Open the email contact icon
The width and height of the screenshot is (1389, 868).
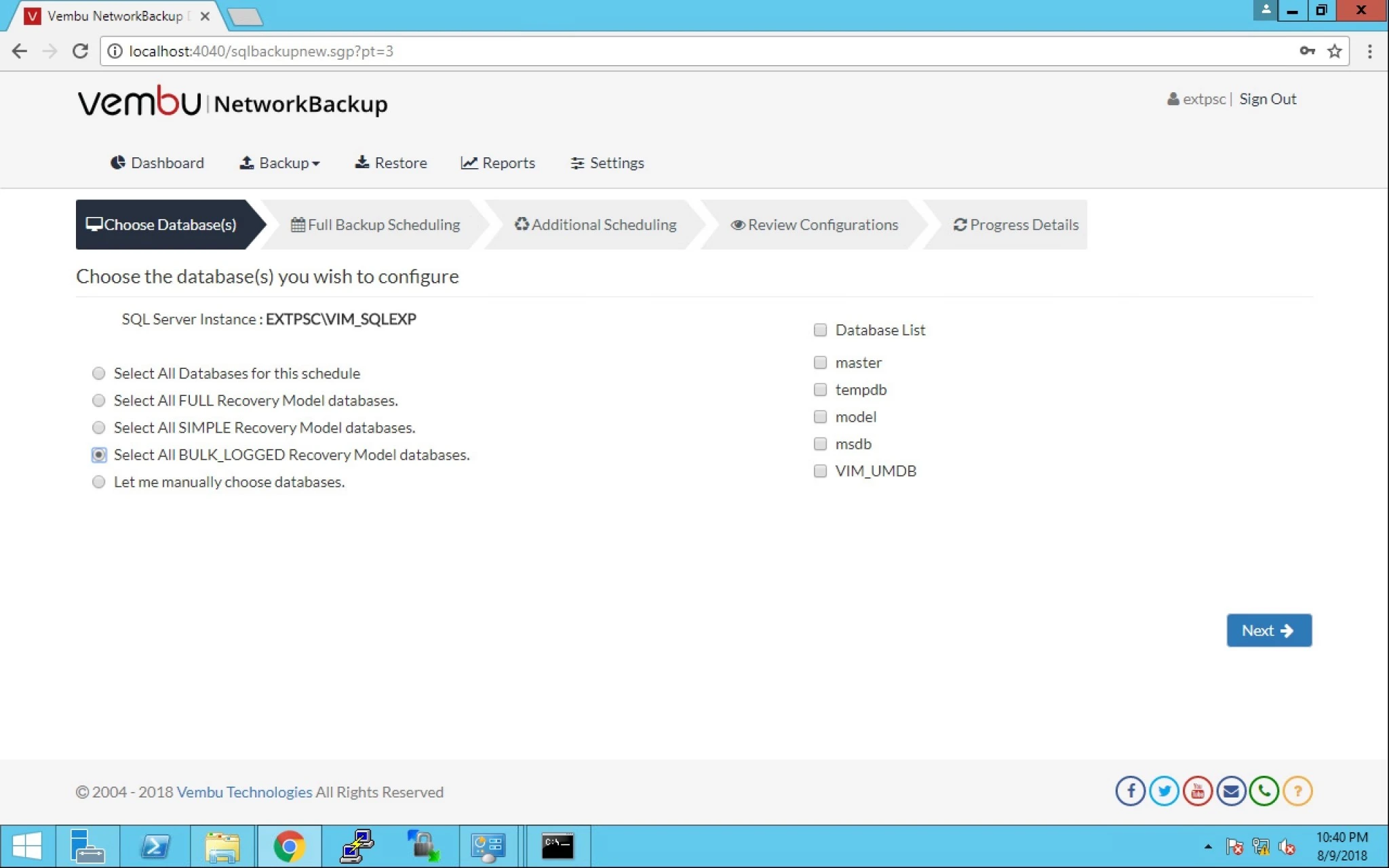1231,791
